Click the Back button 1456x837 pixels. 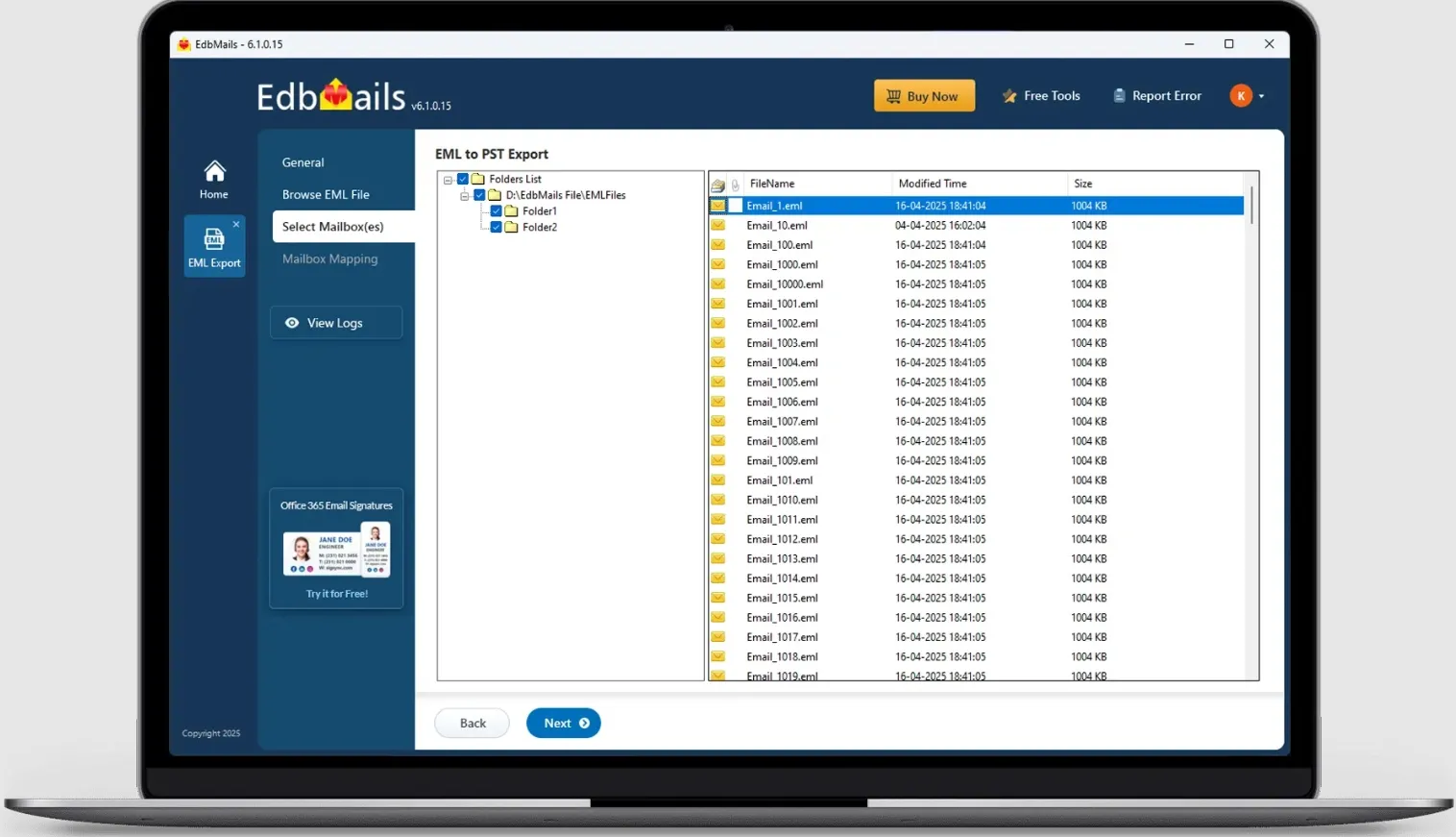coord(473,724)
